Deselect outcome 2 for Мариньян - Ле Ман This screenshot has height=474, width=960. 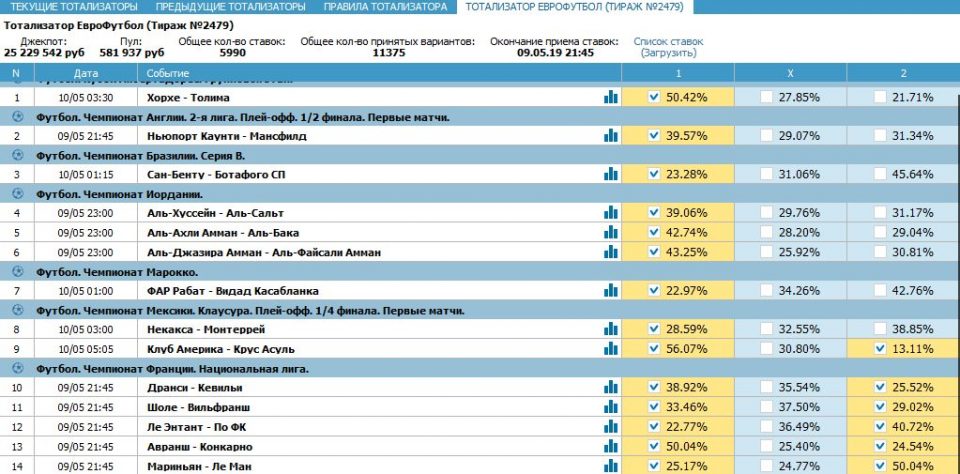point(879,464)
